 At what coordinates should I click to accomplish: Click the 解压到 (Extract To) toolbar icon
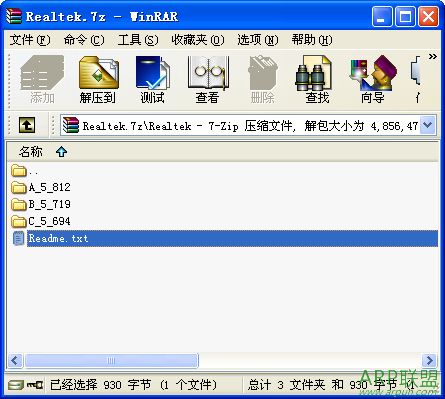[98, 80]
